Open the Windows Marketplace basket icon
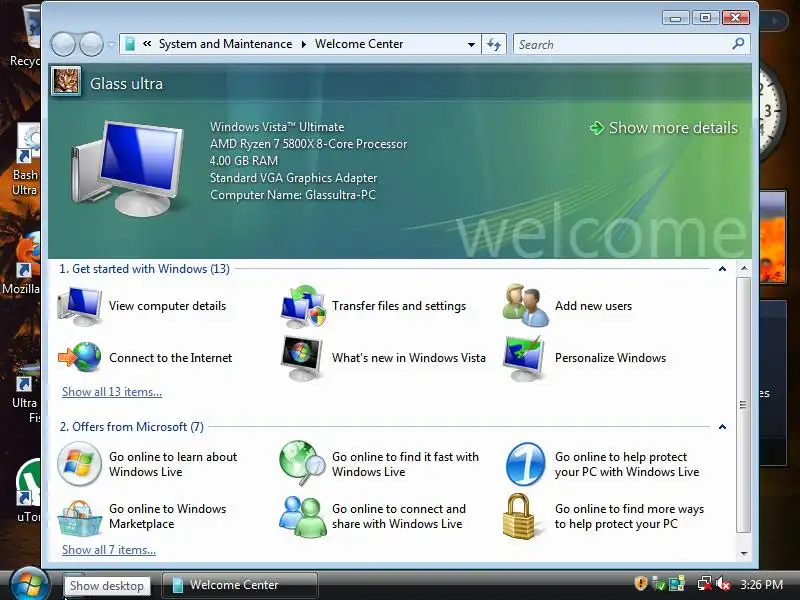The image size is (800, 600). coord(79,518)
